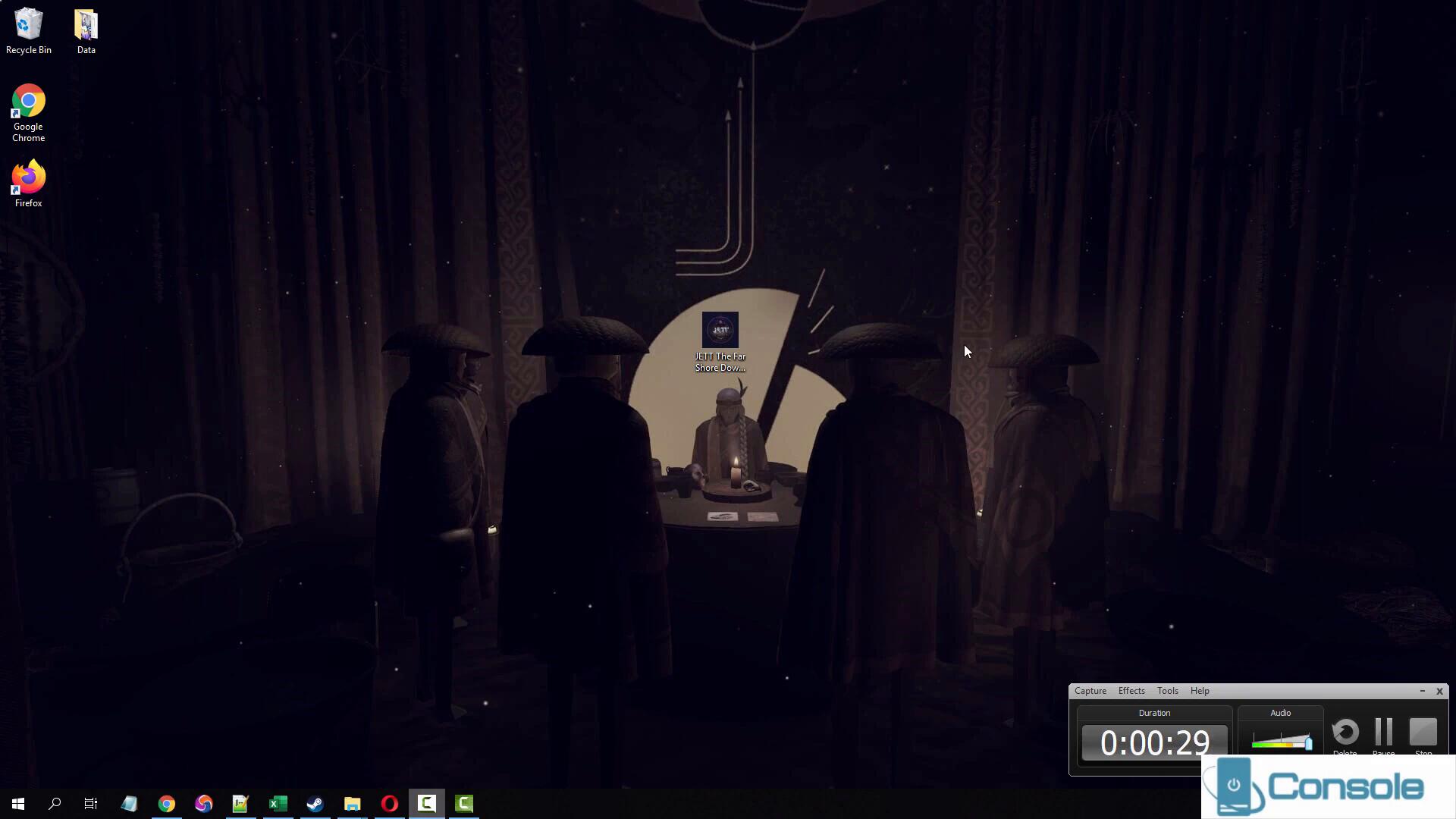Open File Explorer from the taskbar
This screenshot has height=819, width=1456.
352,804
